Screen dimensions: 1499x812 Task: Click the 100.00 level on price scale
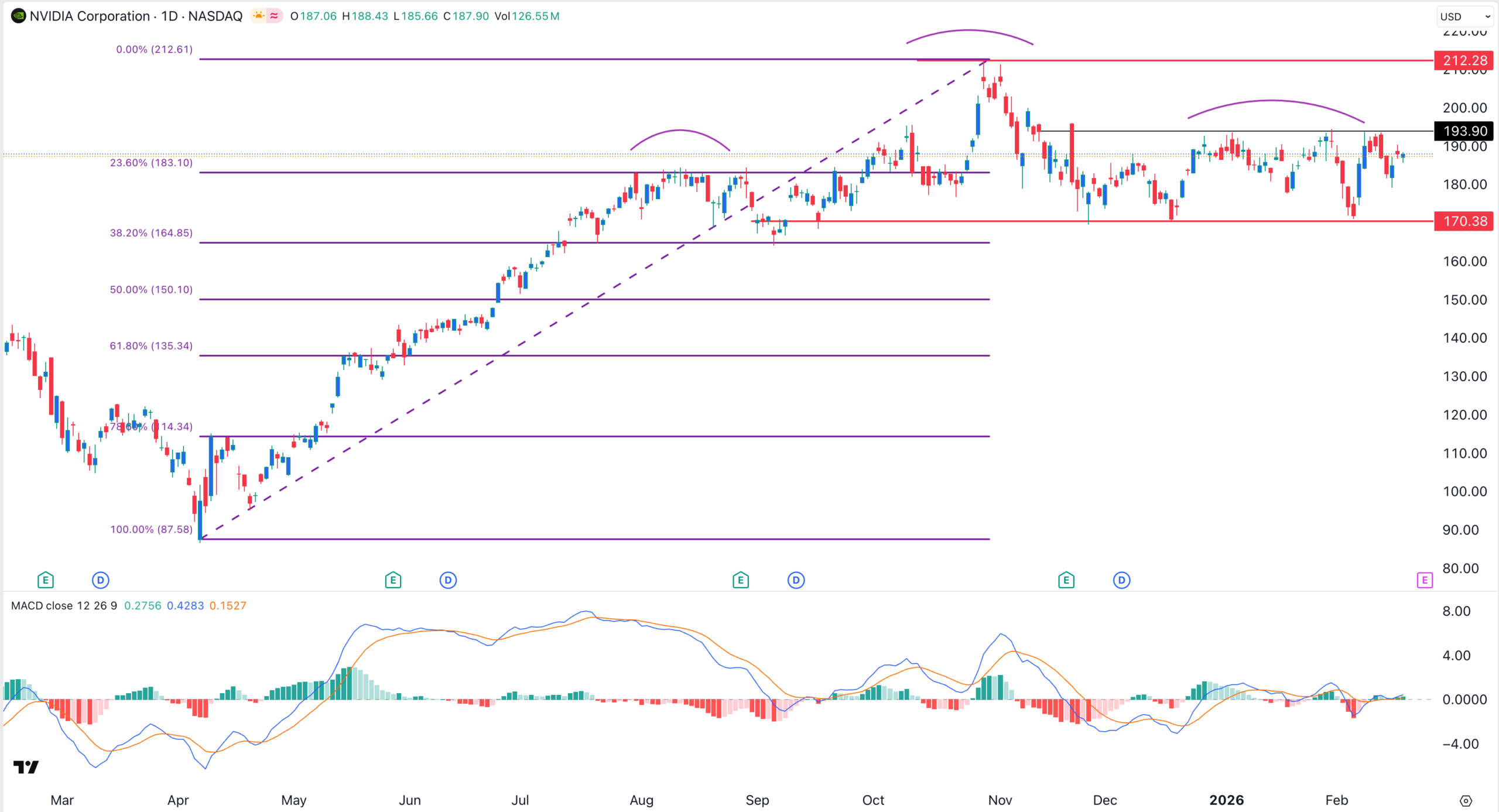(x=1465, y=491)
